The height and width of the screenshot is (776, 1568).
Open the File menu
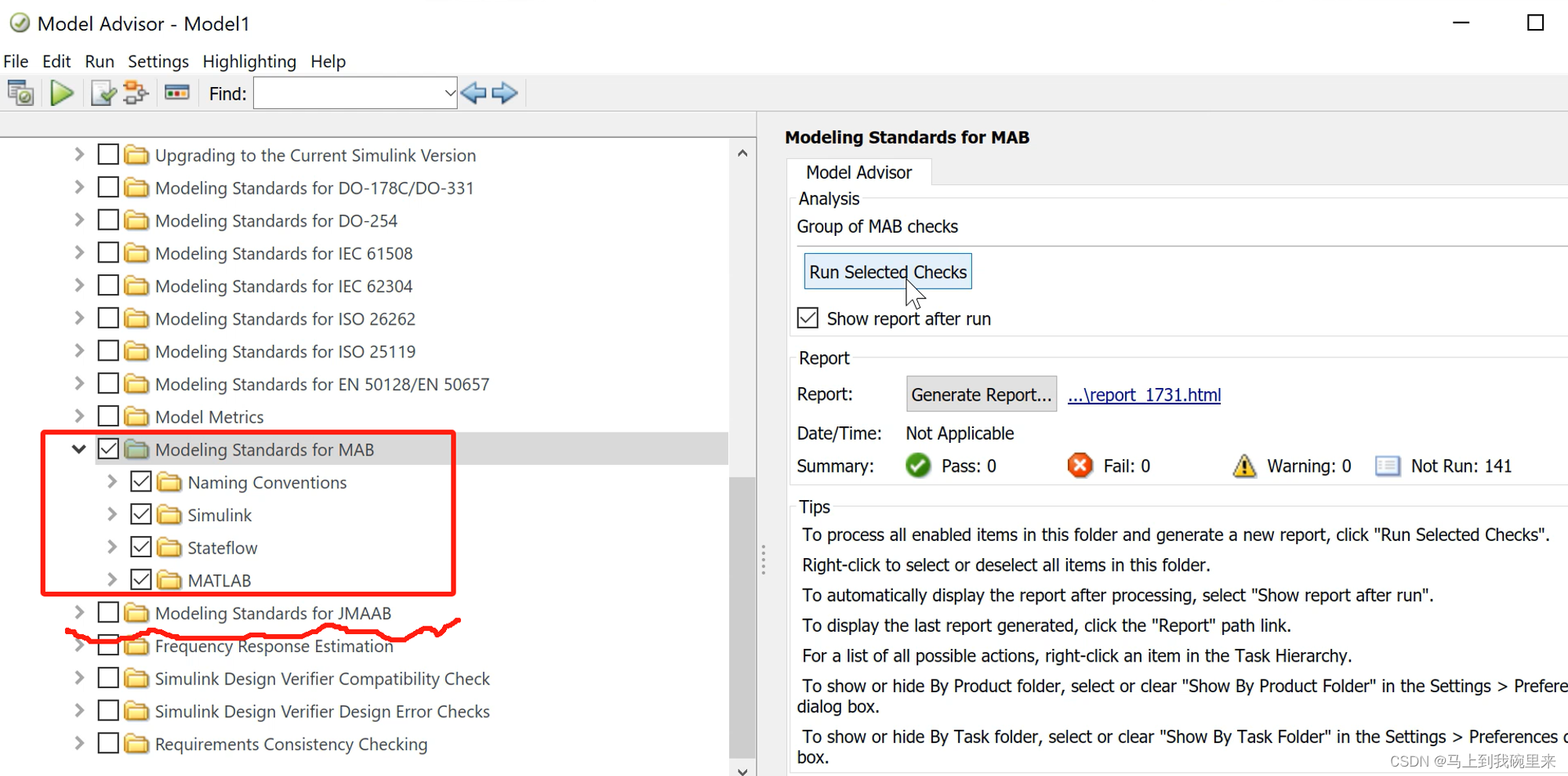pyautogui.click(x=16, y=61)
